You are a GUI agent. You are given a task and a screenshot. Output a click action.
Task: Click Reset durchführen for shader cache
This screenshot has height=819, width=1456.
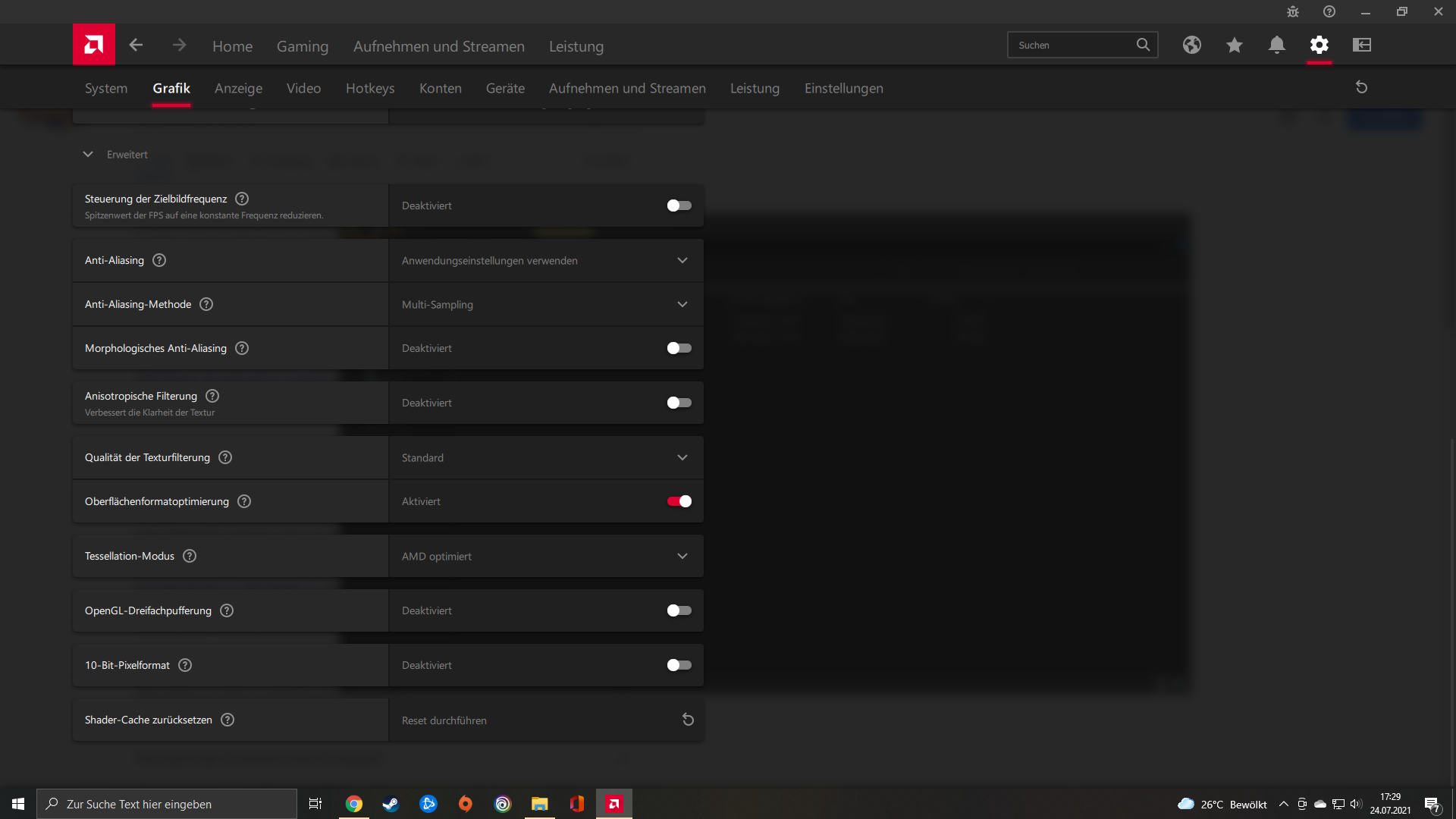[x=687, y=720]
